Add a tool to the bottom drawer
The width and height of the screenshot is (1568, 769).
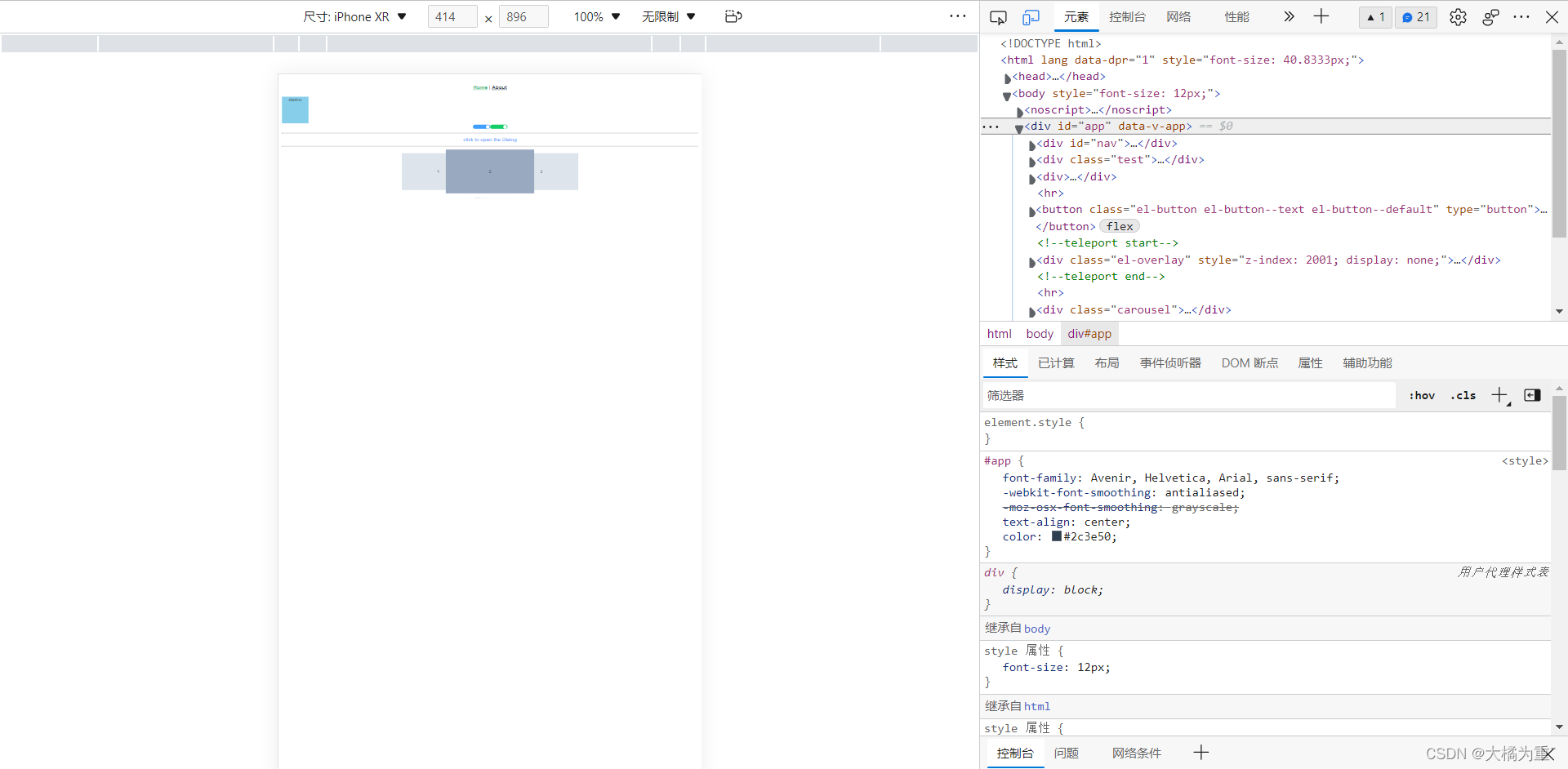[x=1200, y=753]
